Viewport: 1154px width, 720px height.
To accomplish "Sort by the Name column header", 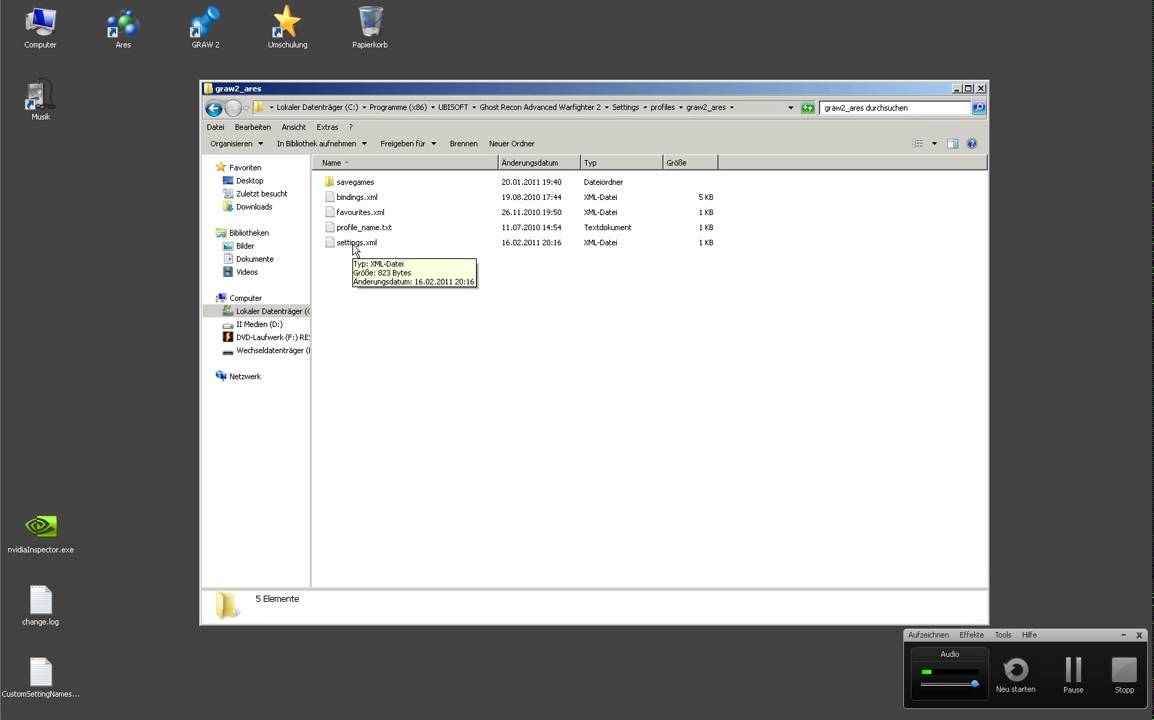I will tap(405, 163).
